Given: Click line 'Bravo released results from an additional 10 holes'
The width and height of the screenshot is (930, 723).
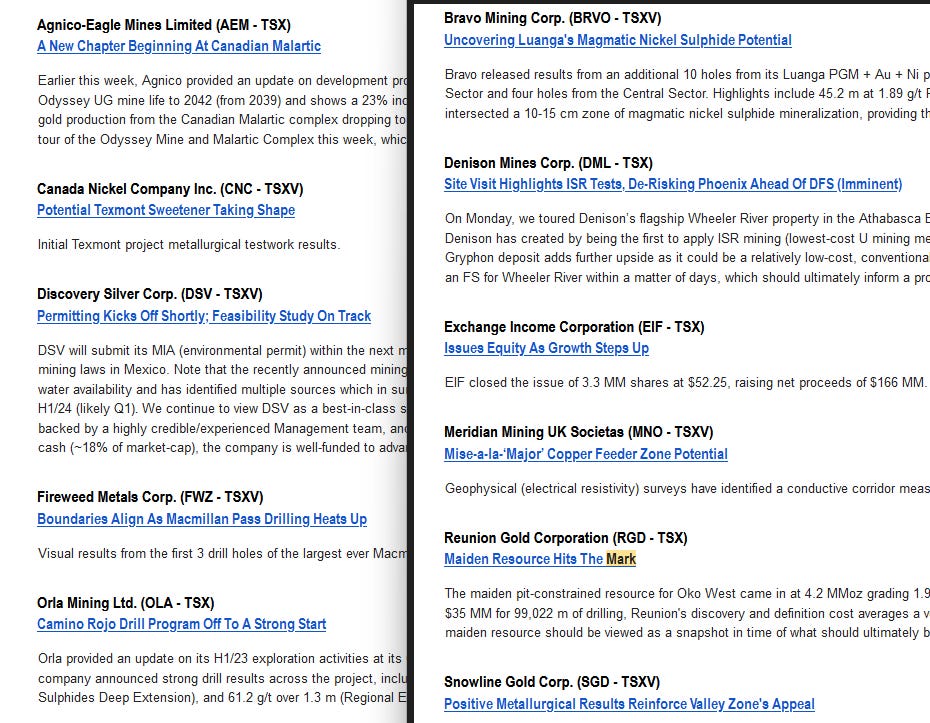Looking at the screenshot, I should coord(687,74).
